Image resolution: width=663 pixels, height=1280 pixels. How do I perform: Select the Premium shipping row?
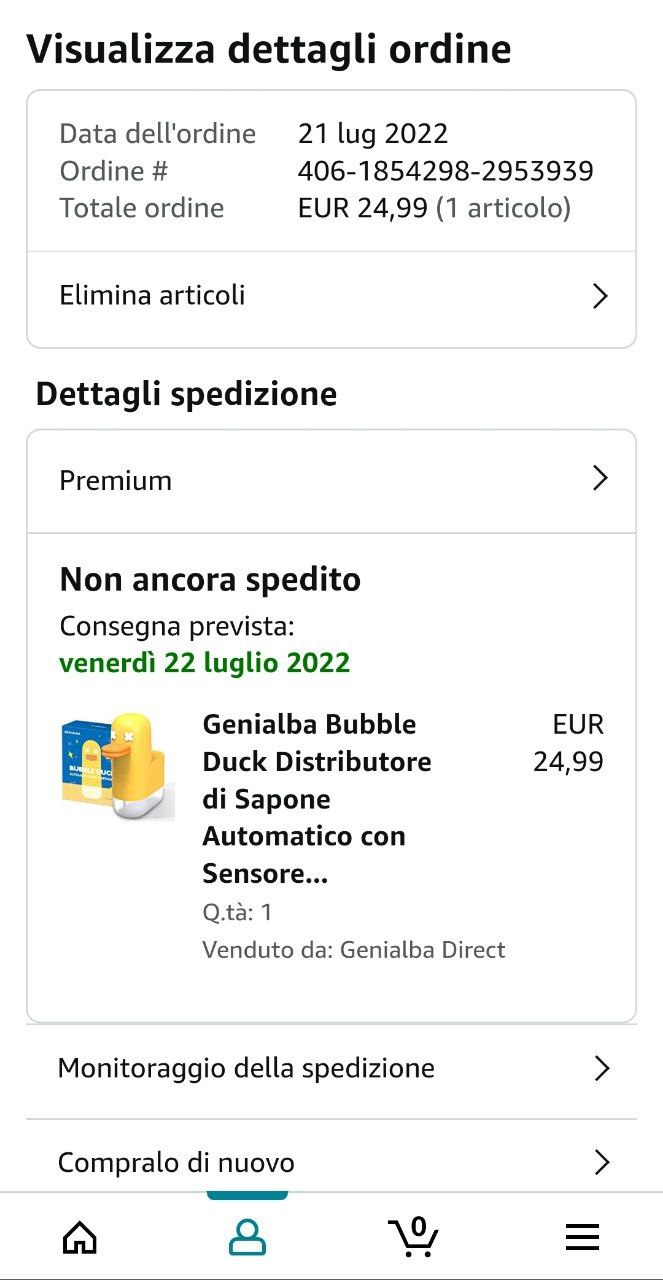[x=331, y=480]
